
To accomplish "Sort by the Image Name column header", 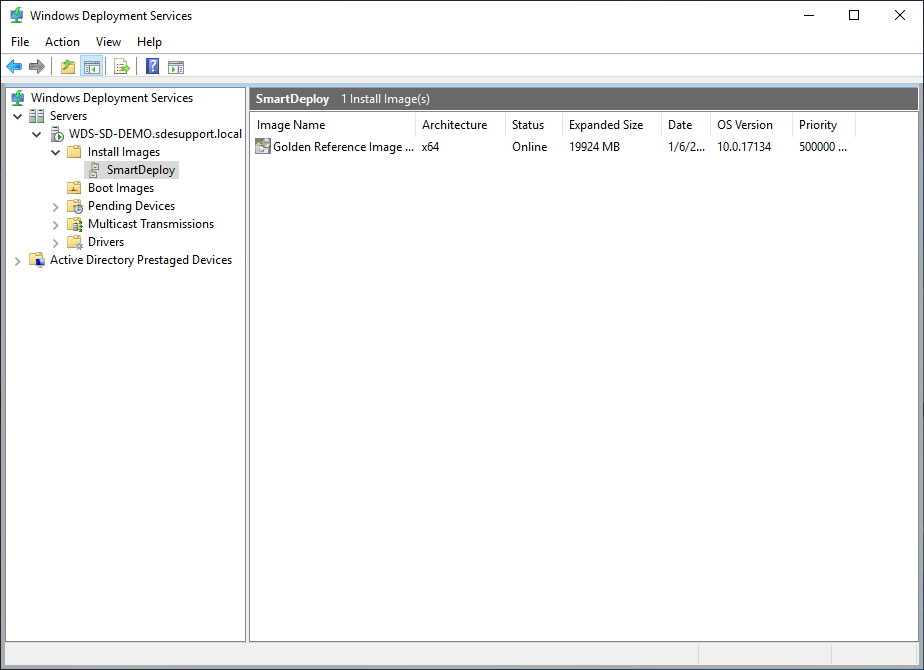I will (333, 125).
